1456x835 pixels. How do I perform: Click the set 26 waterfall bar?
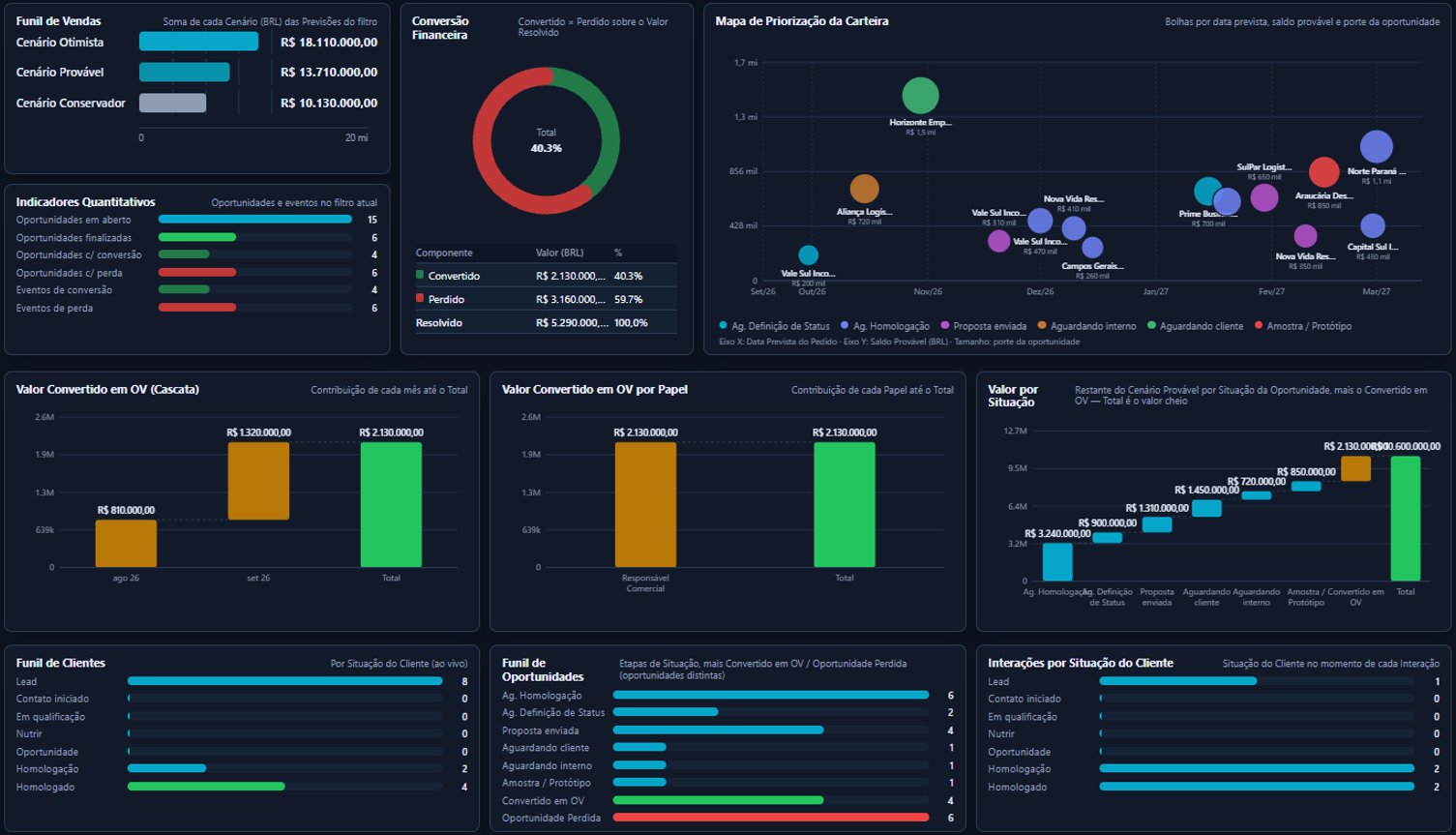(258, 481)
